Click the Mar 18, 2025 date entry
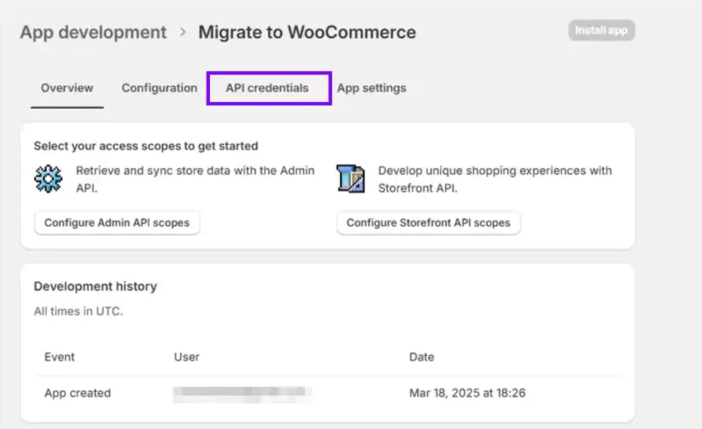 click(467, 393)
